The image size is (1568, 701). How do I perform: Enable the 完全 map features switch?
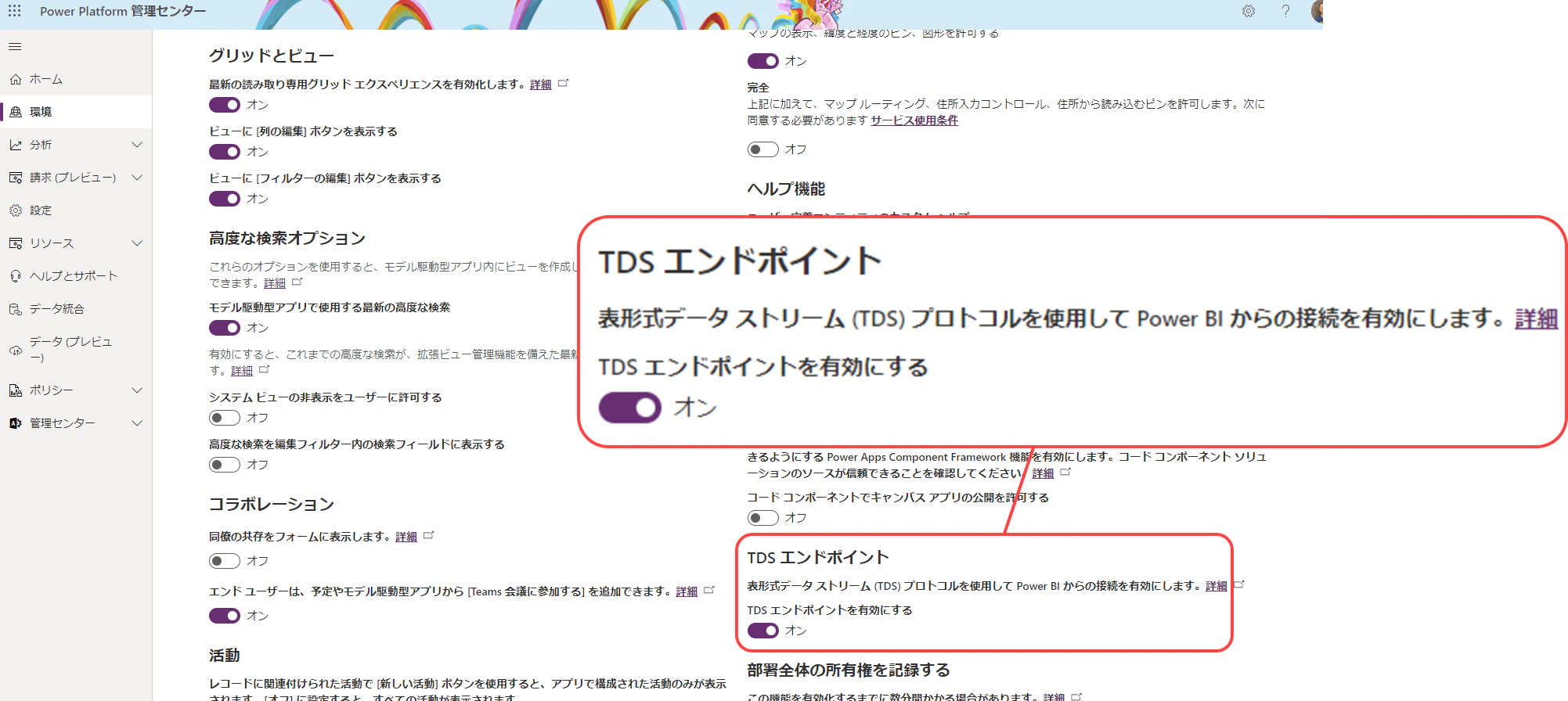763,149
